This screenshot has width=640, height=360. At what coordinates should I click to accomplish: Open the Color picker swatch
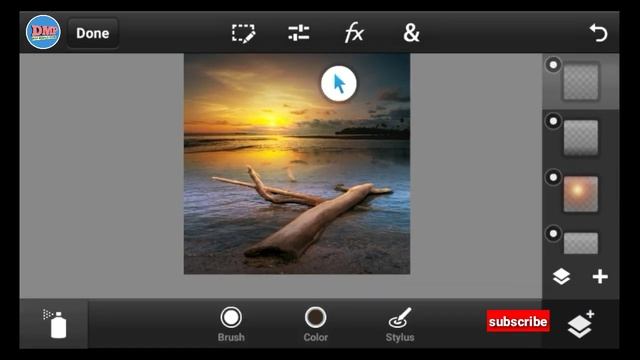pos(316,324)
